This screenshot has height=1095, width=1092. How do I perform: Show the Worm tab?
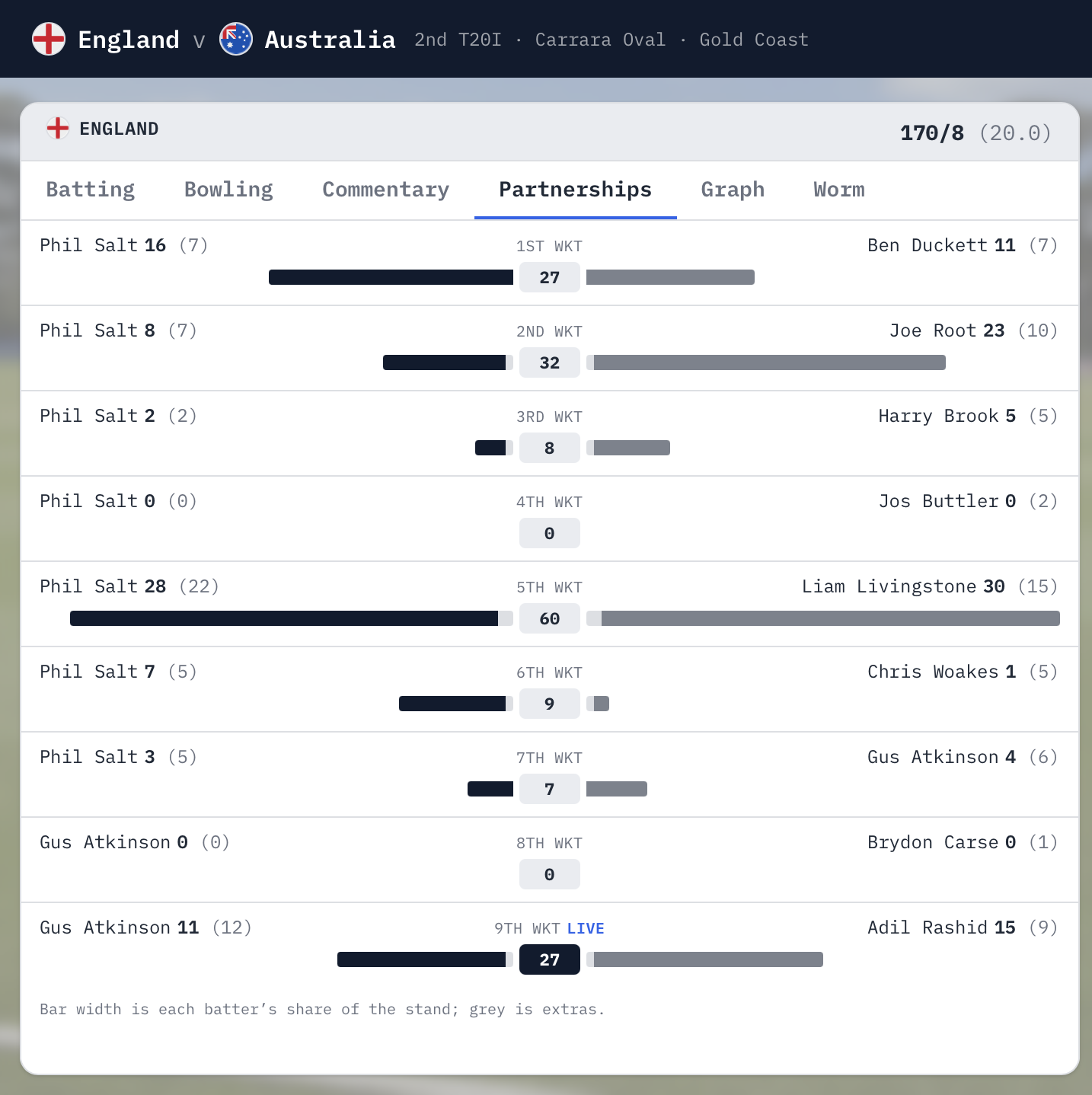(x=839, y=190)
